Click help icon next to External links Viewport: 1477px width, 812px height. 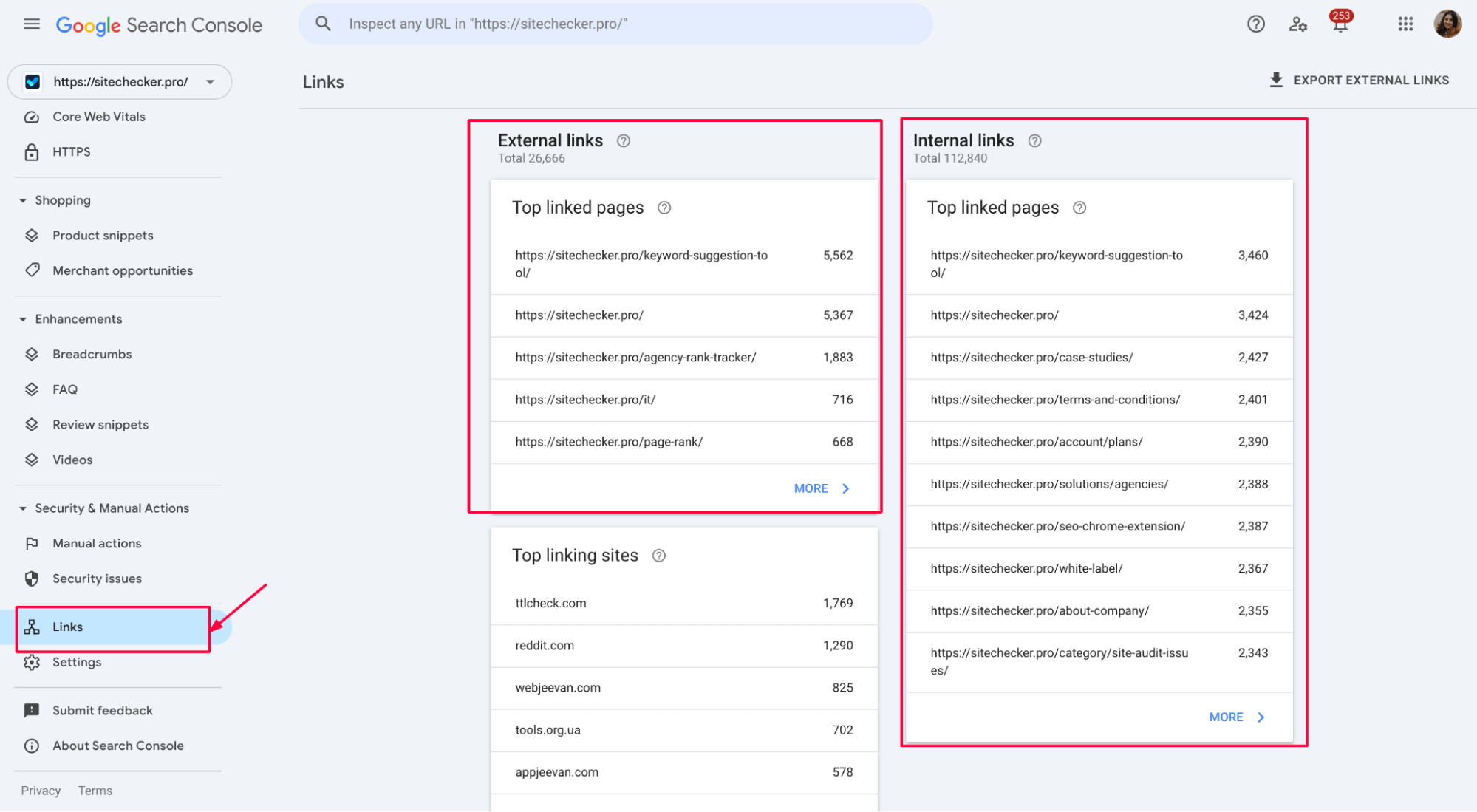pos(624,140)
